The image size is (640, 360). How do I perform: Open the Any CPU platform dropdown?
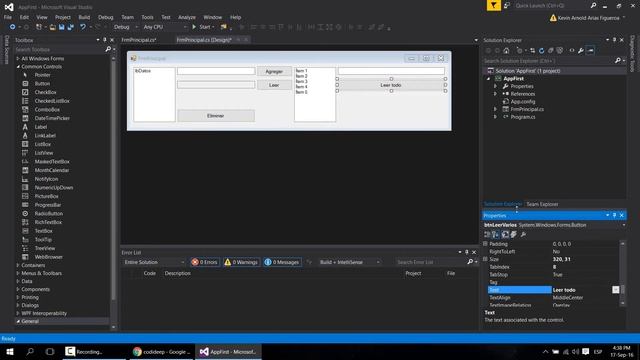164,27
